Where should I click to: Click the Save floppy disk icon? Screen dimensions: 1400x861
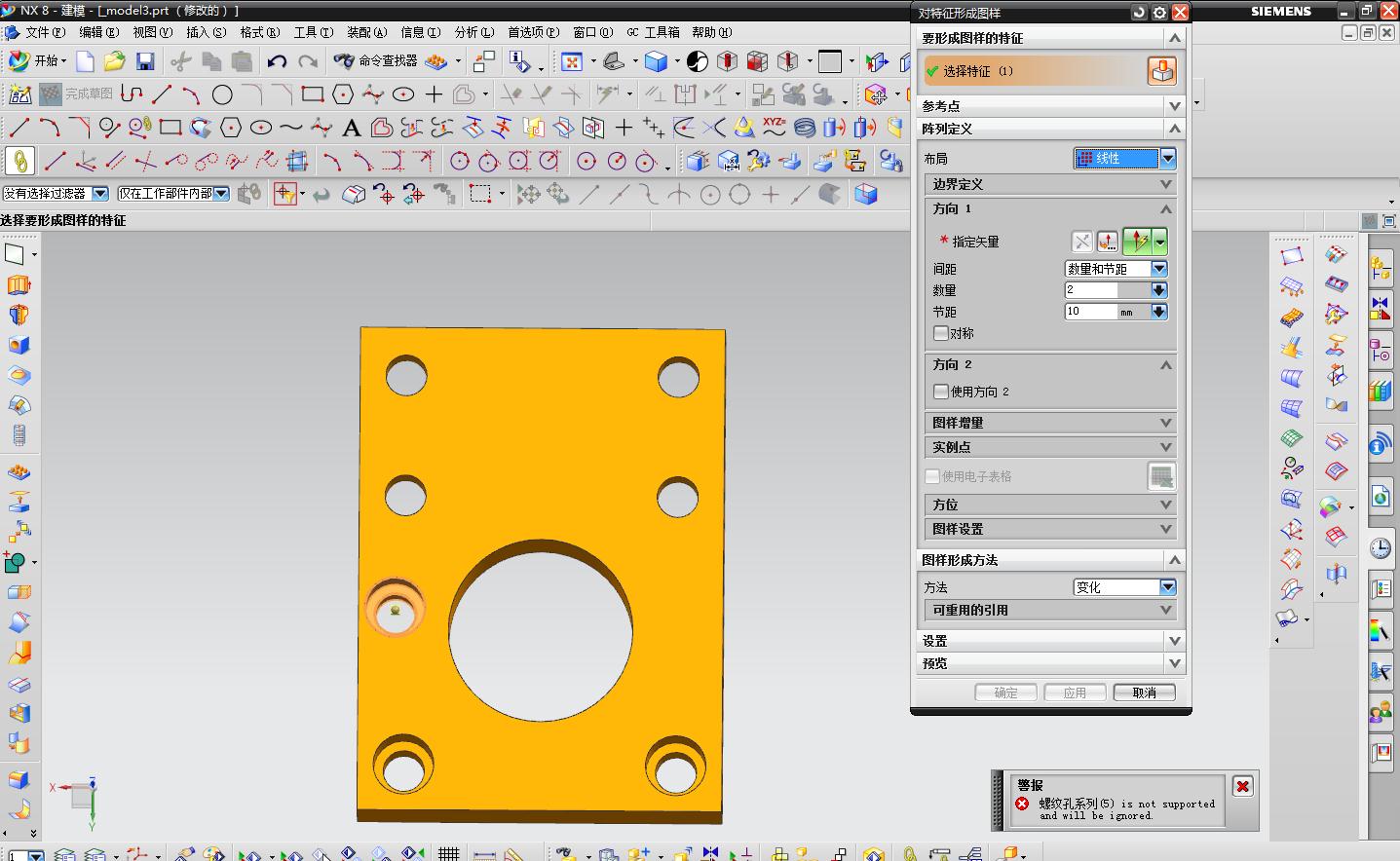145,61
